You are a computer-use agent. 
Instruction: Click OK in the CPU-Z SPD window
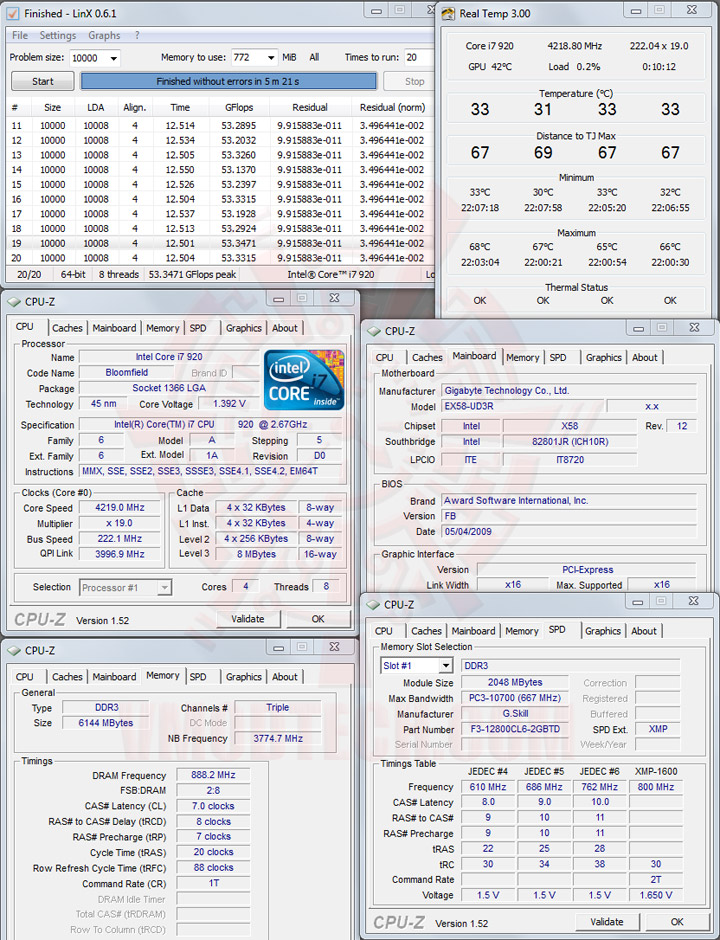click(677, 921)
